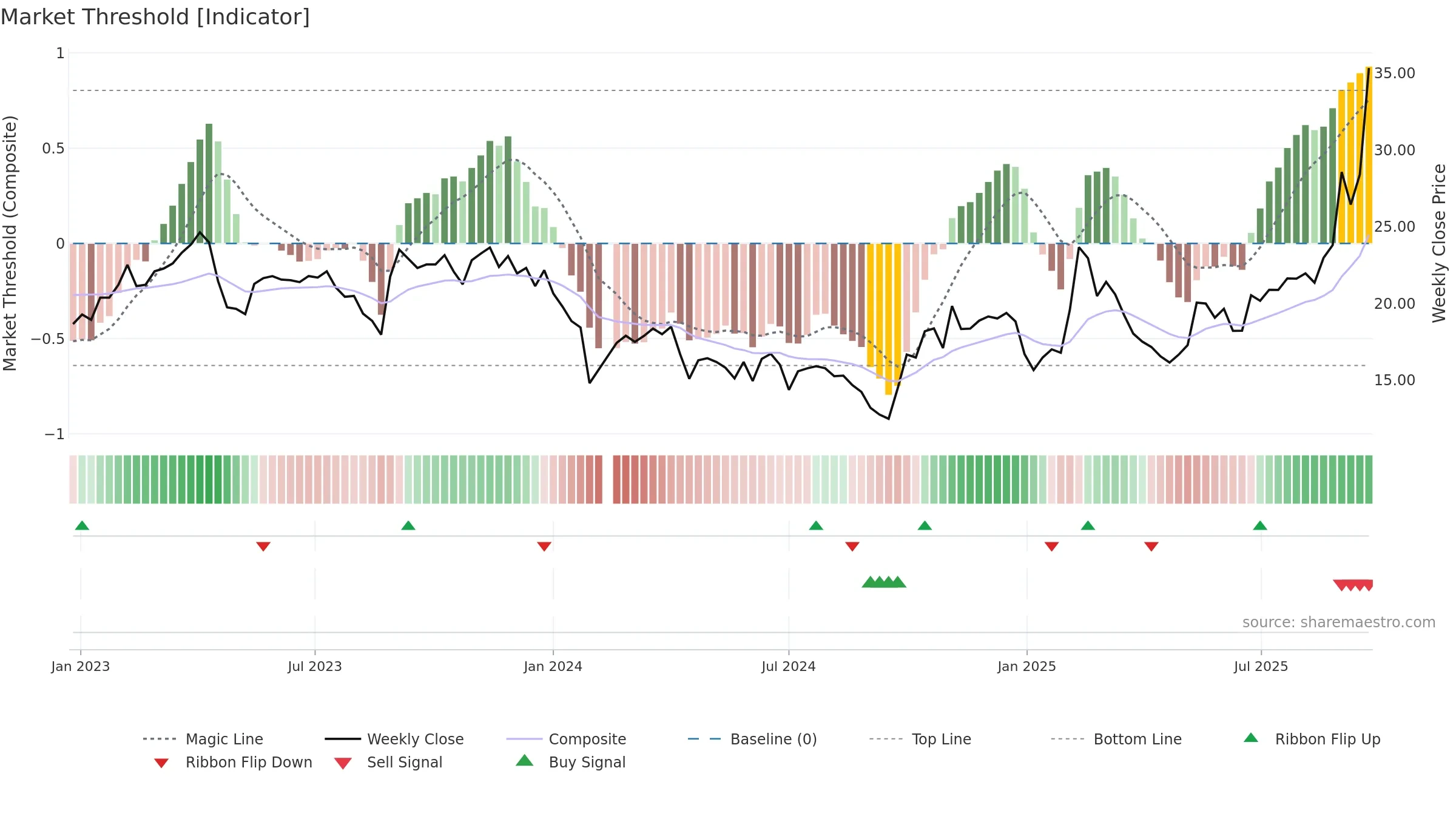
Task: Toggle the Buy Signal legend entry
Action: (570, 762)
